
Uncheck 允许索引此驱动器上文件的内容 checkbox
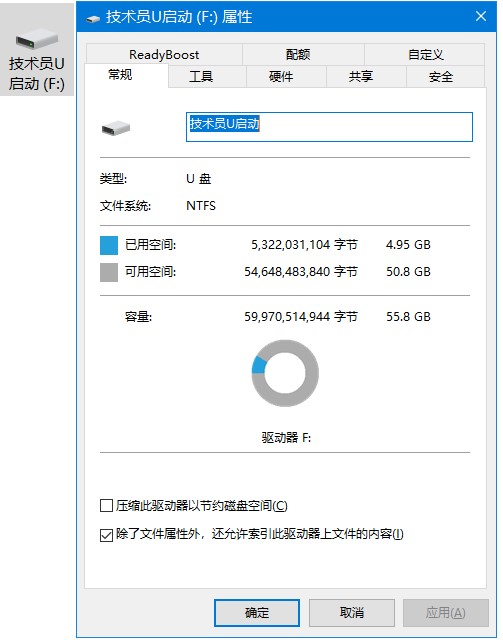click(x=106, y=535)
